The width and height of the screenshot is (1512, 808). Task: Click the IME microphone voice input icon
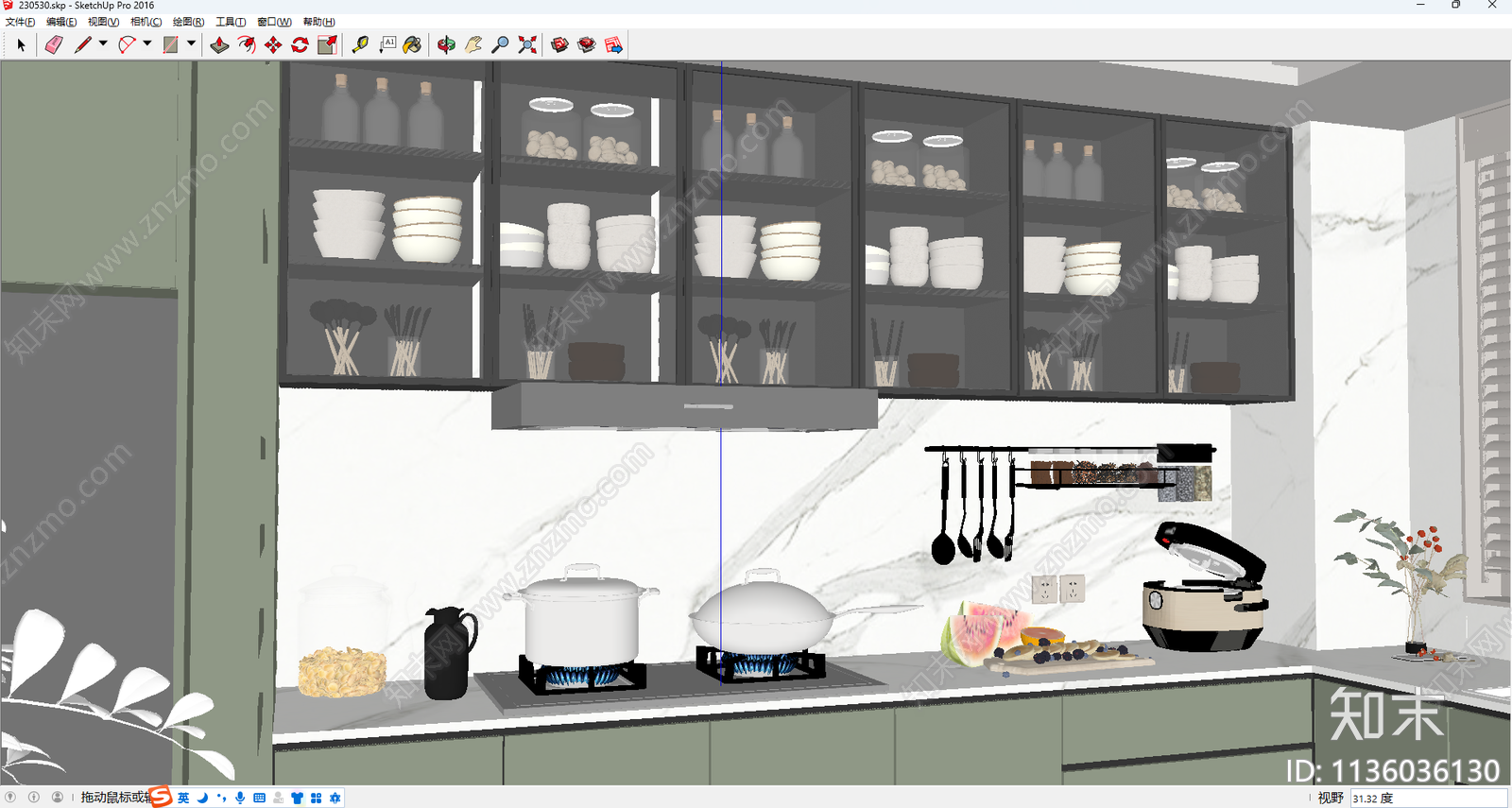(x=240, y=798)
